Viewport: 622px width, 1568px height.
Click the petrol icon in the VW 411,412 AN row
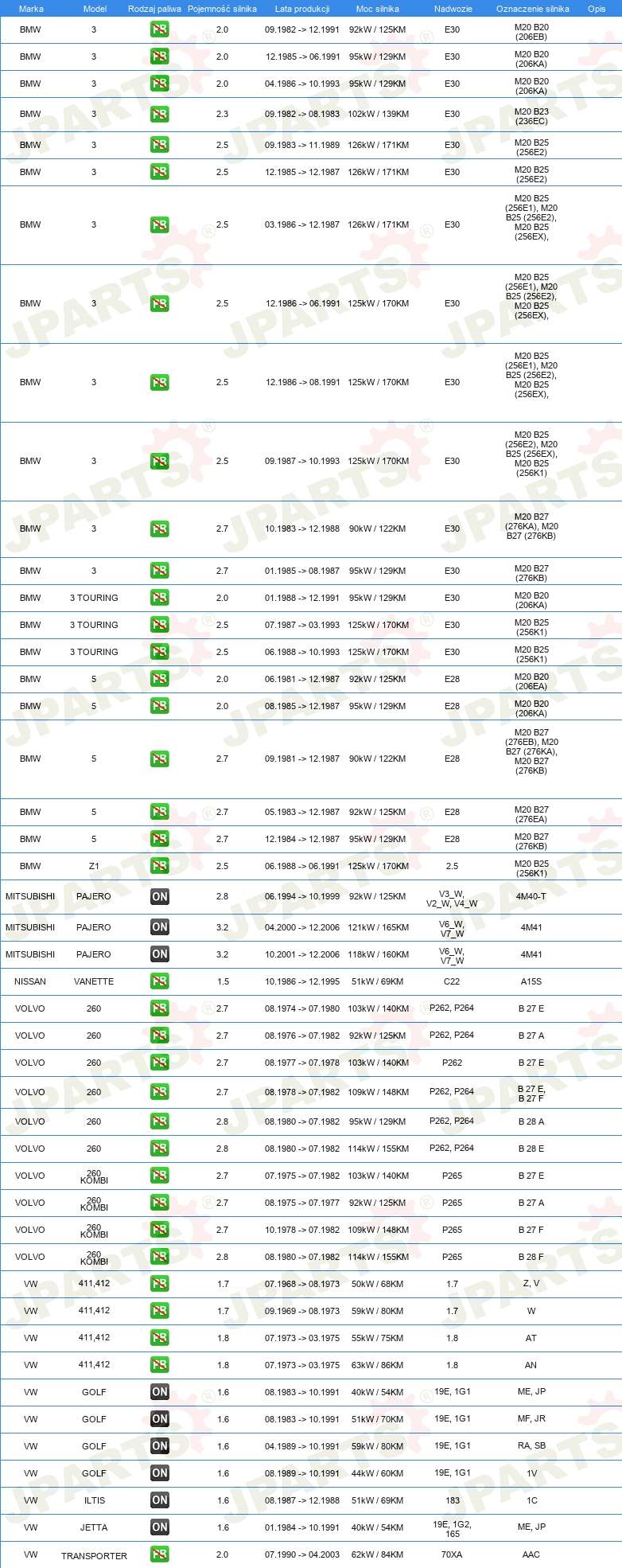point(160,1365)
